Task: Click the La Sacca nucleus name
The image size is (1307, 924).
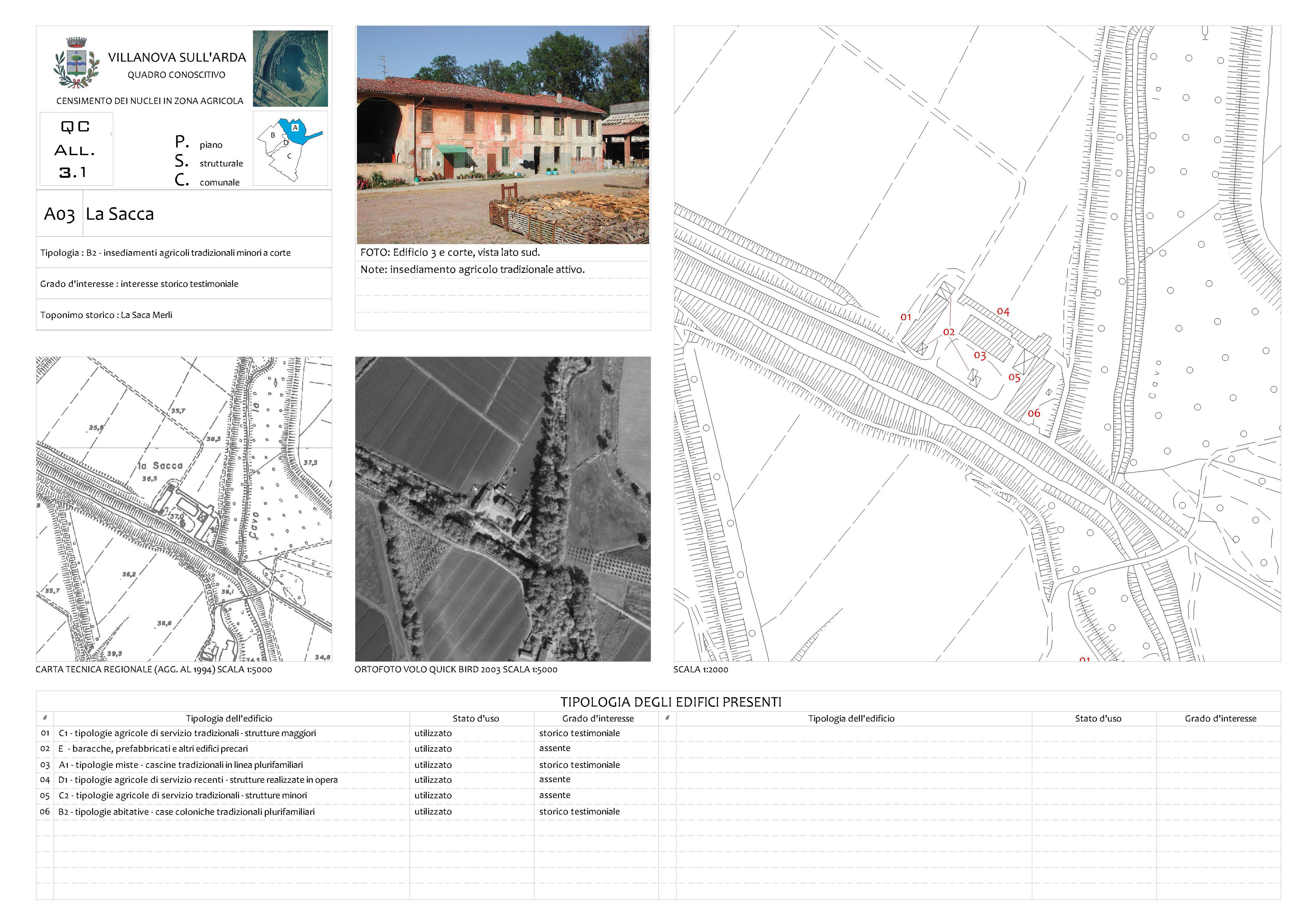Action: 120,214
